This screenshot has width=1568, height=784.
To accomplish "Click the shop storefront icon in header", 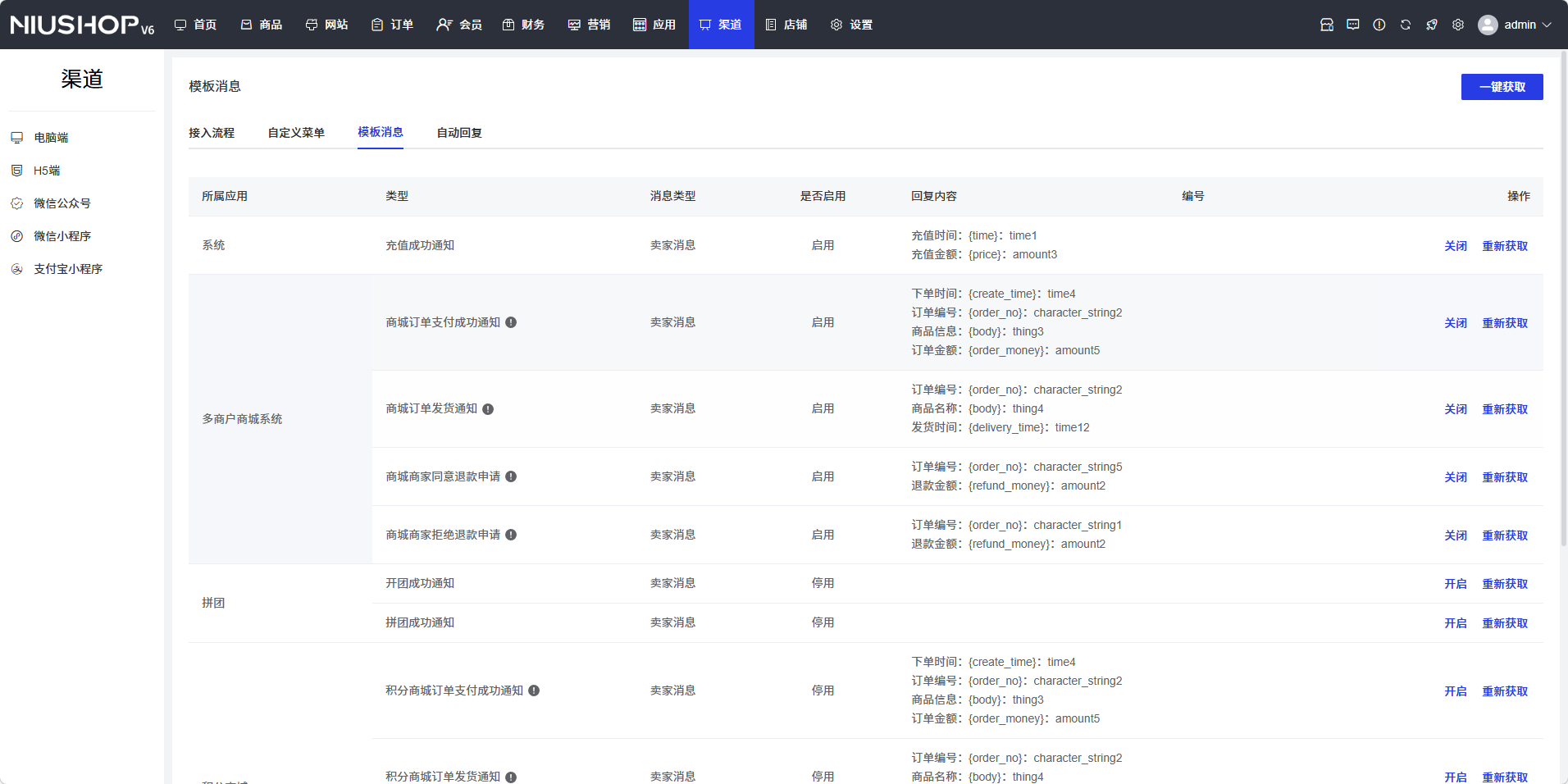I will tap(1327, 25).
